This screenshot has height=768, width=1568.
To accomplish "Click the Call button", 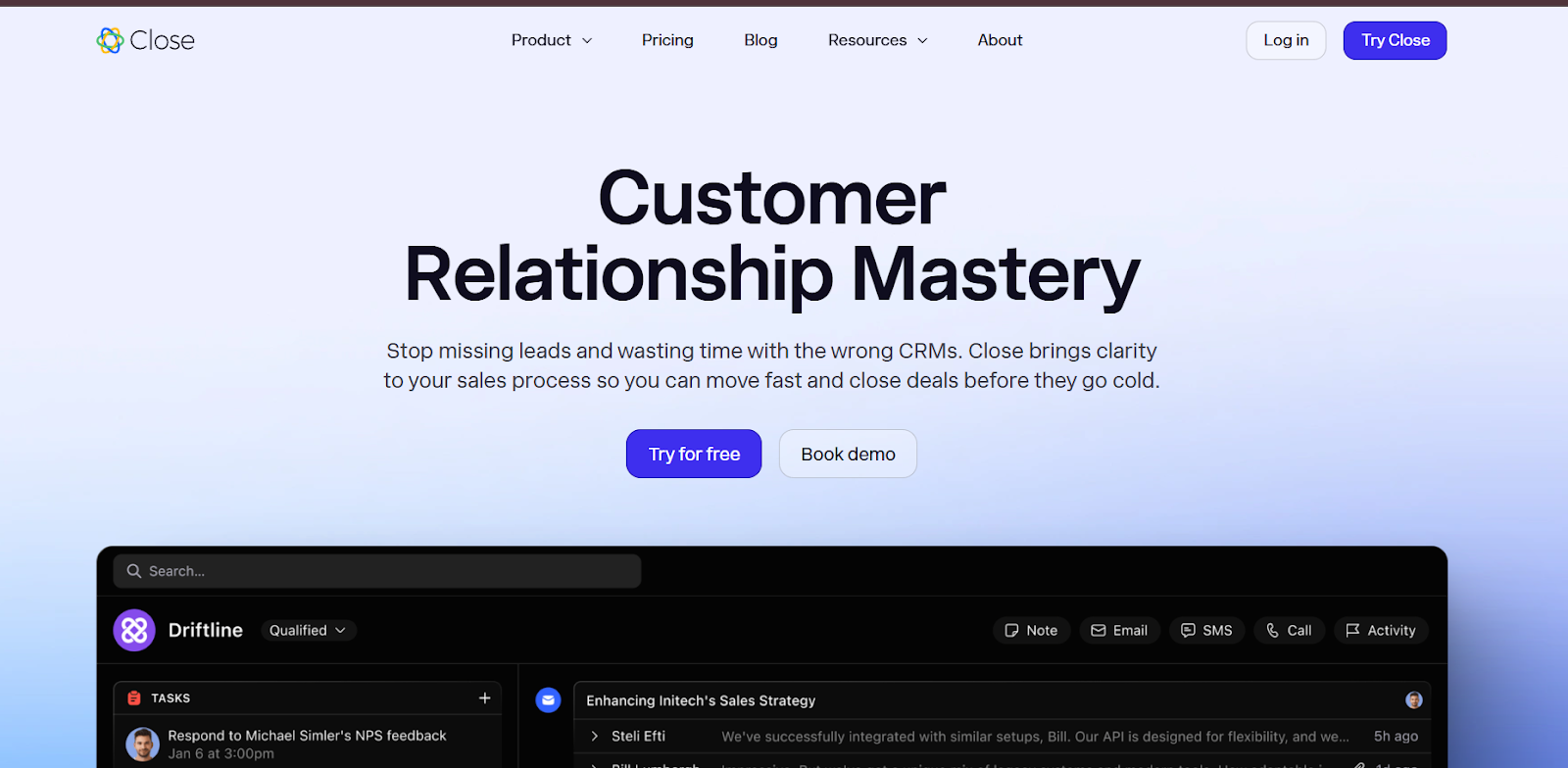I will click(x=1289, y=630).
